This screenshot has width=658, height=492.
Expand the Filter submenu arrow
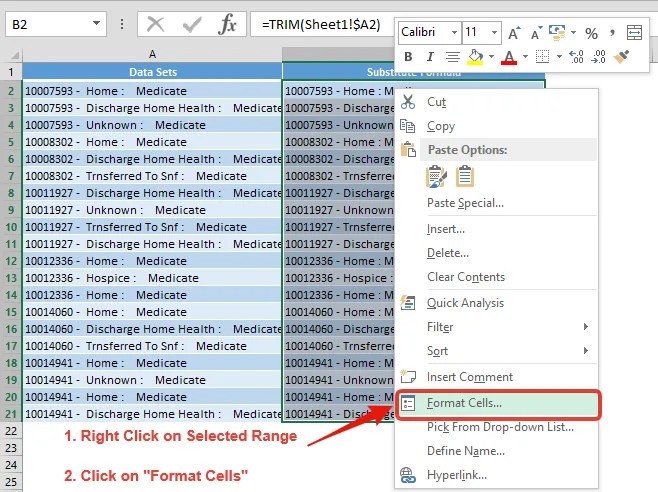[586, 327]
